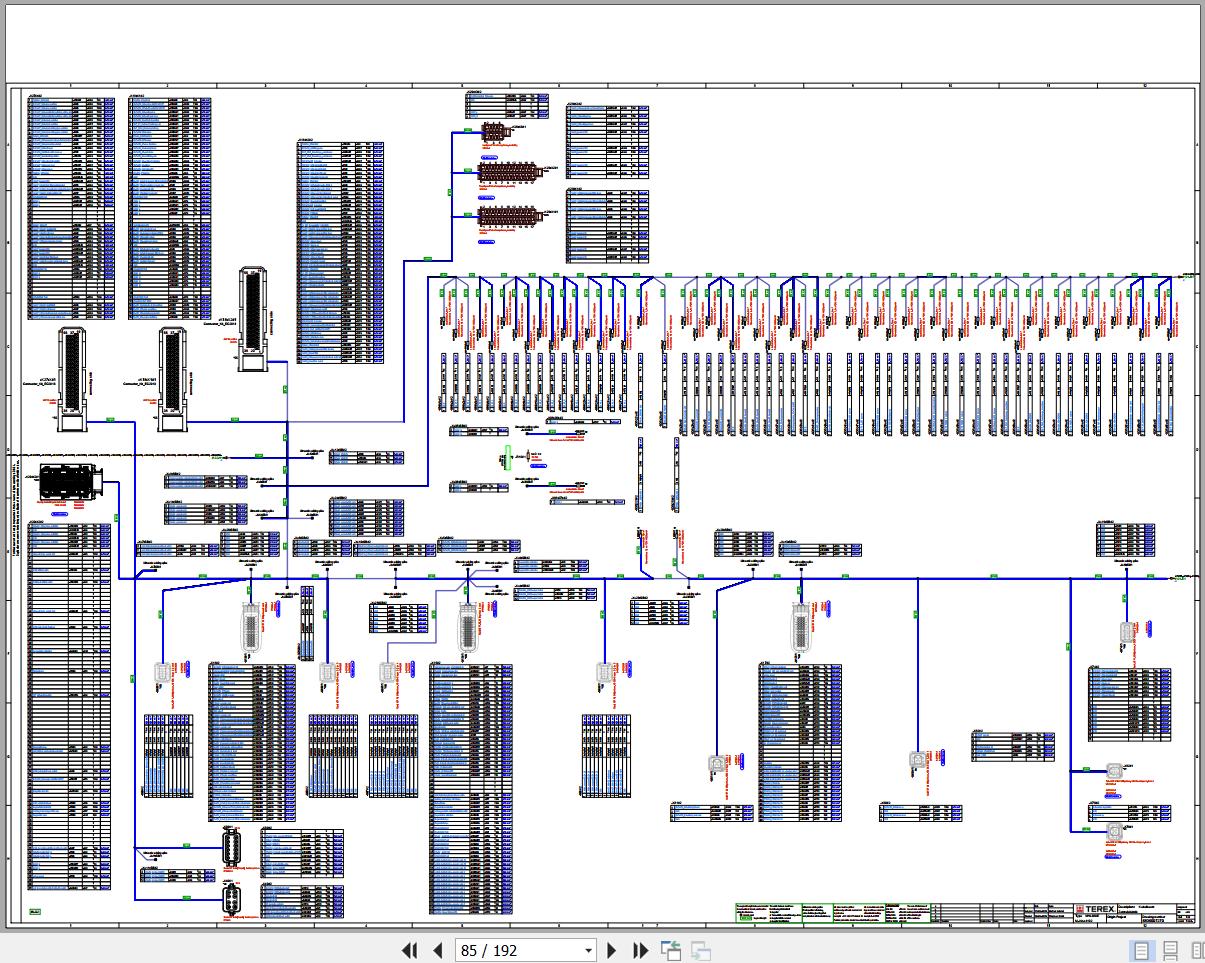The image size is (1205, 963).
Task: Click the middle tall ECU connector drawing
Action: pyautogui.click(x=174, y=378)
